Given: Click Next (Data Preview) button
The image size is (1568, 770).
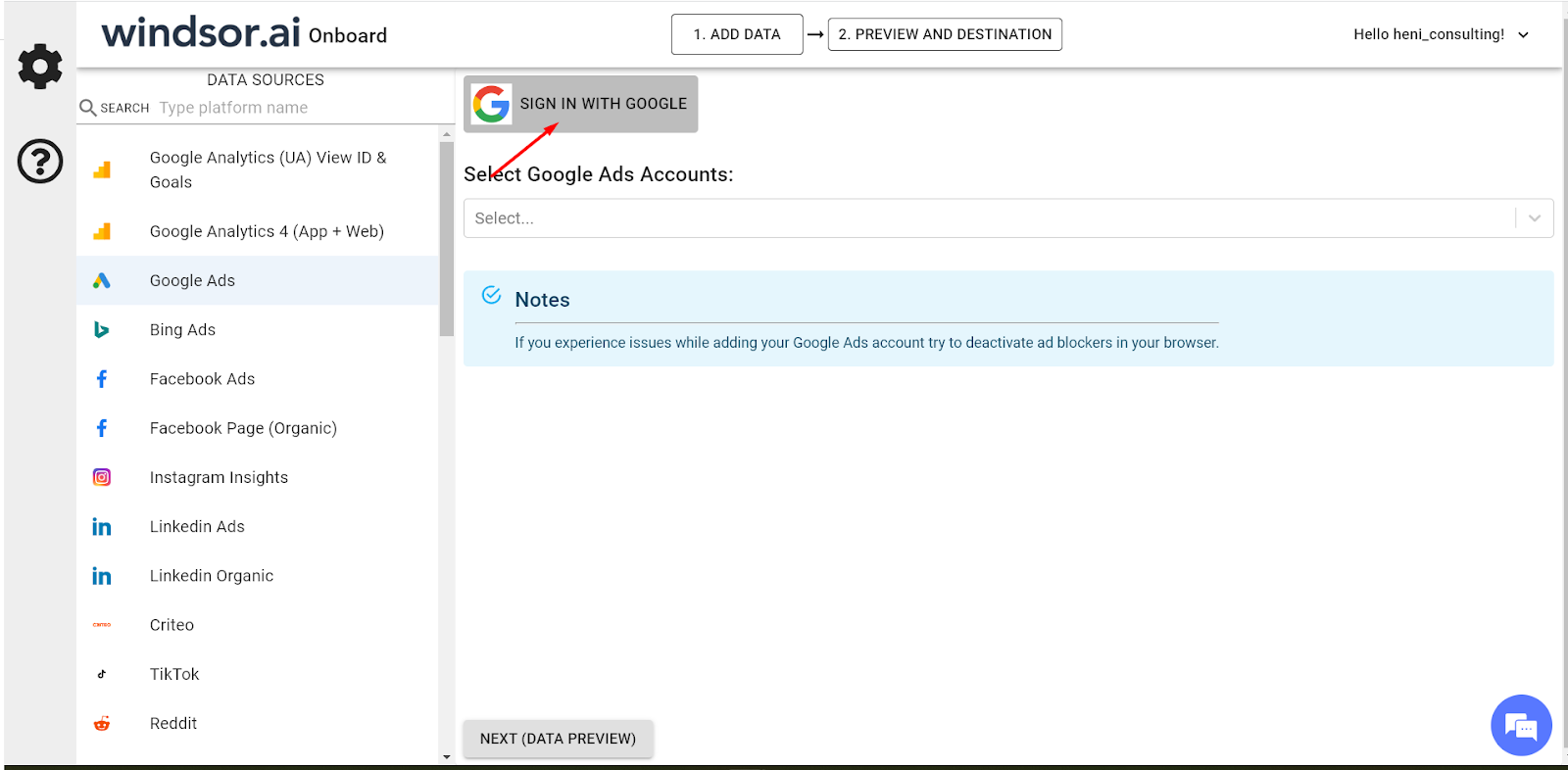Looking at the screenshot, I should (558, 739).
